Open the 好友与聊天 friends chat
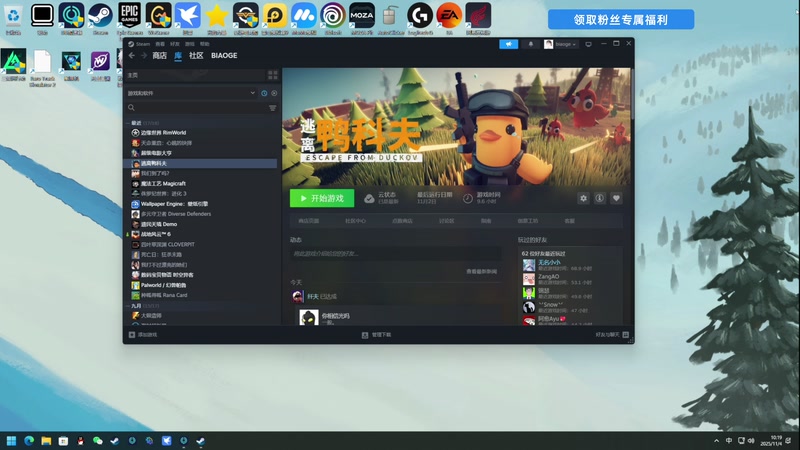Viewport: 800px width, 450px height. (612, 335)
